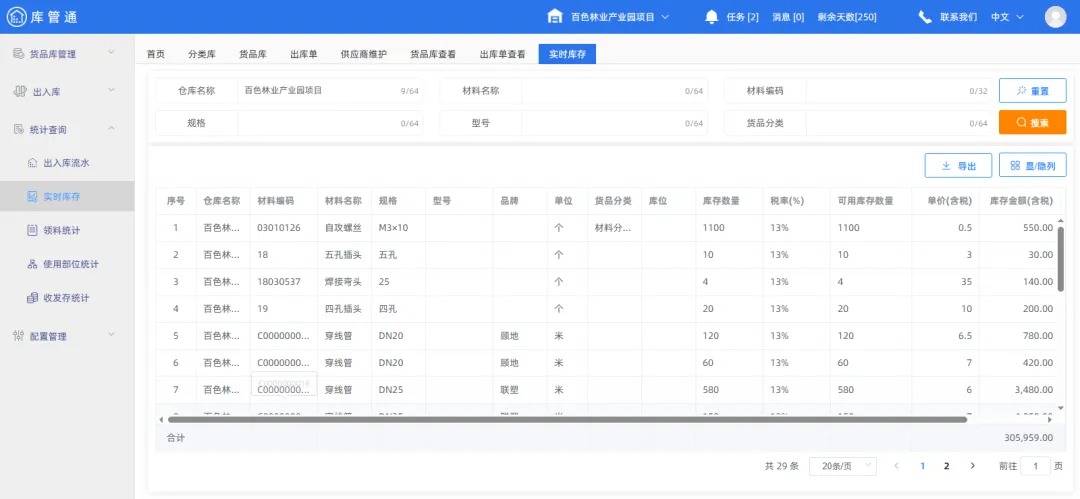This screenshot has height=499, width=1080.
Task: Click the 材料名称 input field
Action: pos(614,90)
